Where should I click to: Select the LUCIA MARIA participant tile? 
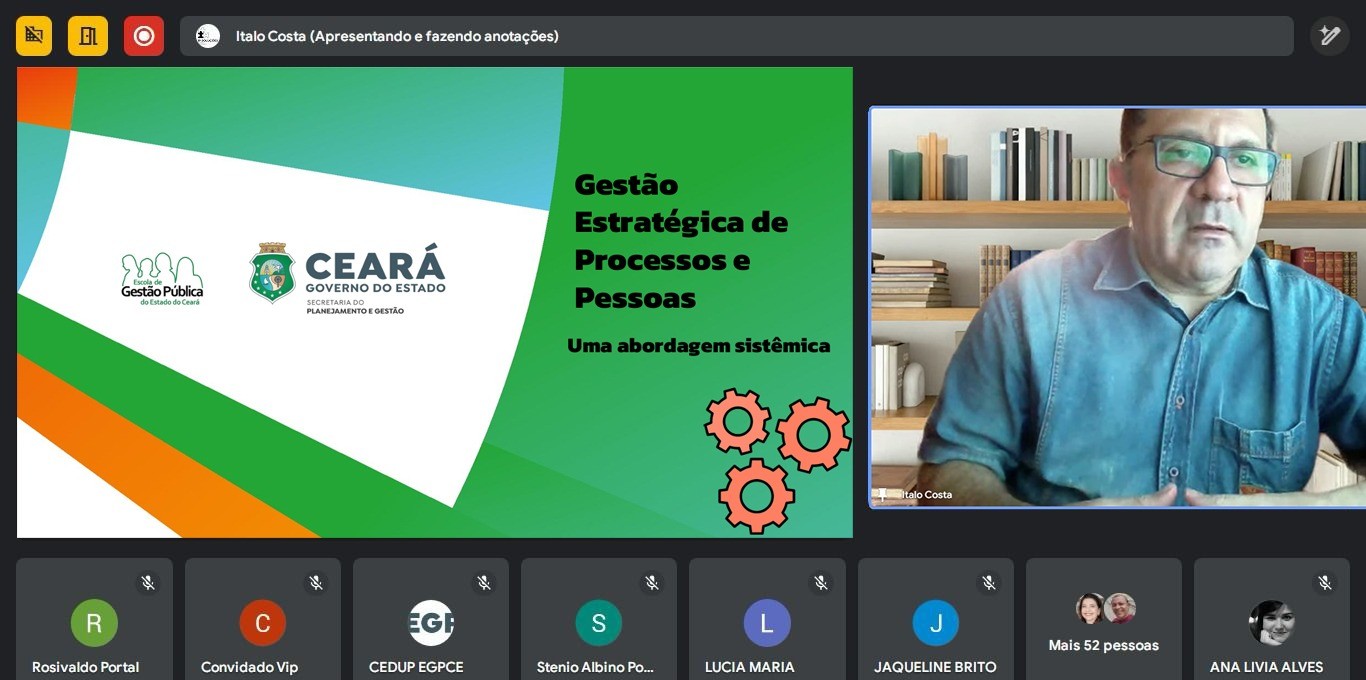[x=767, y=619]
